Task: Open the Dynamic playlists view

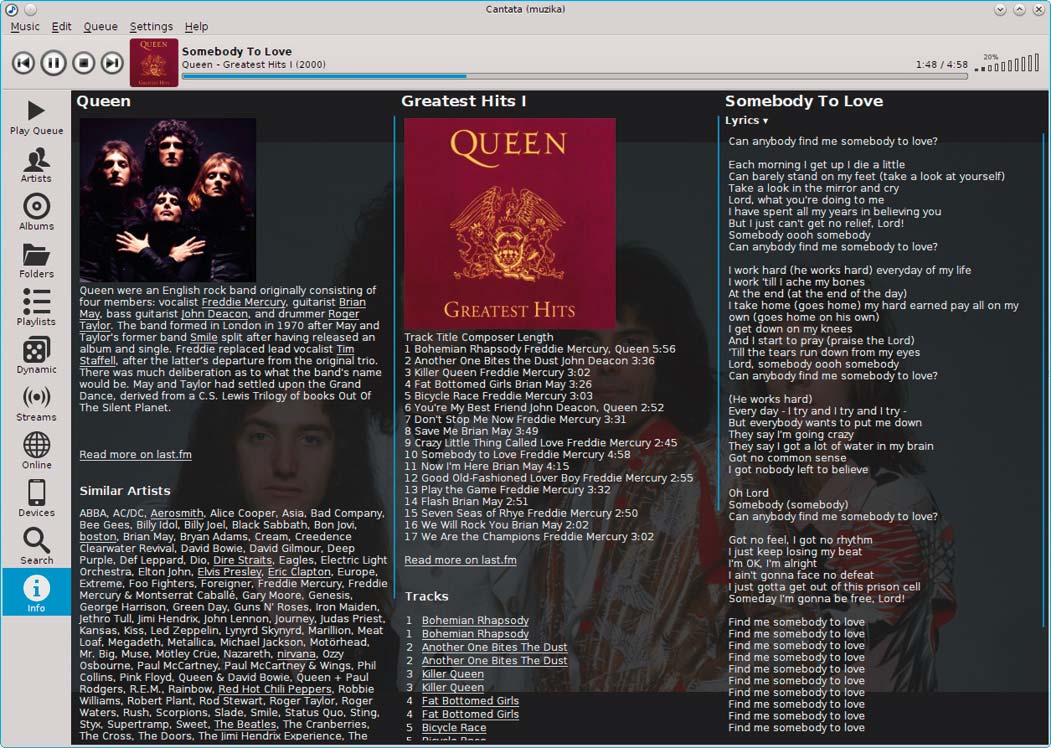Action: 36,356
